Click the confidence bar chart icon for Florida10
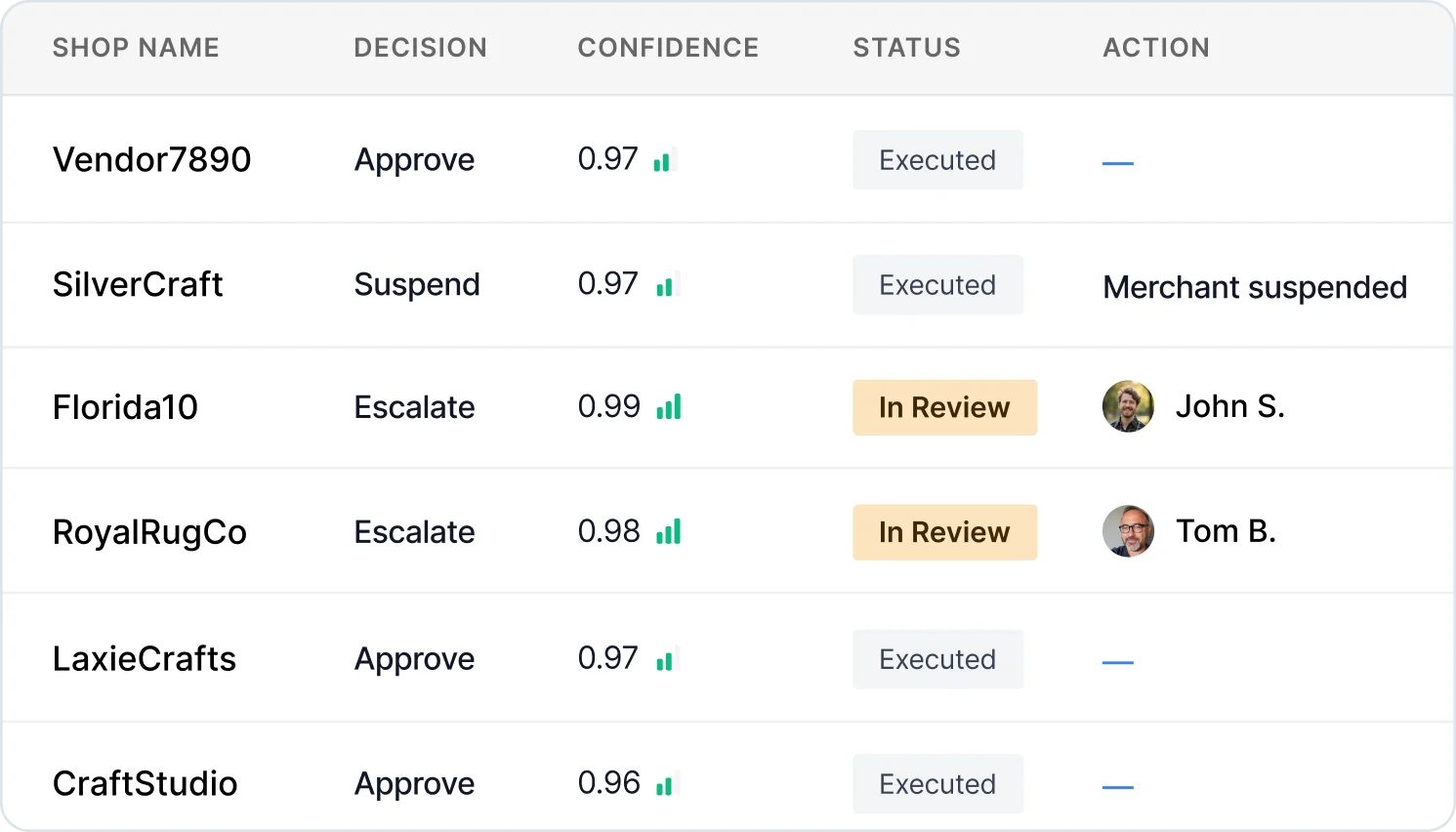Viewport: 1456px width, 832px height. (x=670, y=407)
